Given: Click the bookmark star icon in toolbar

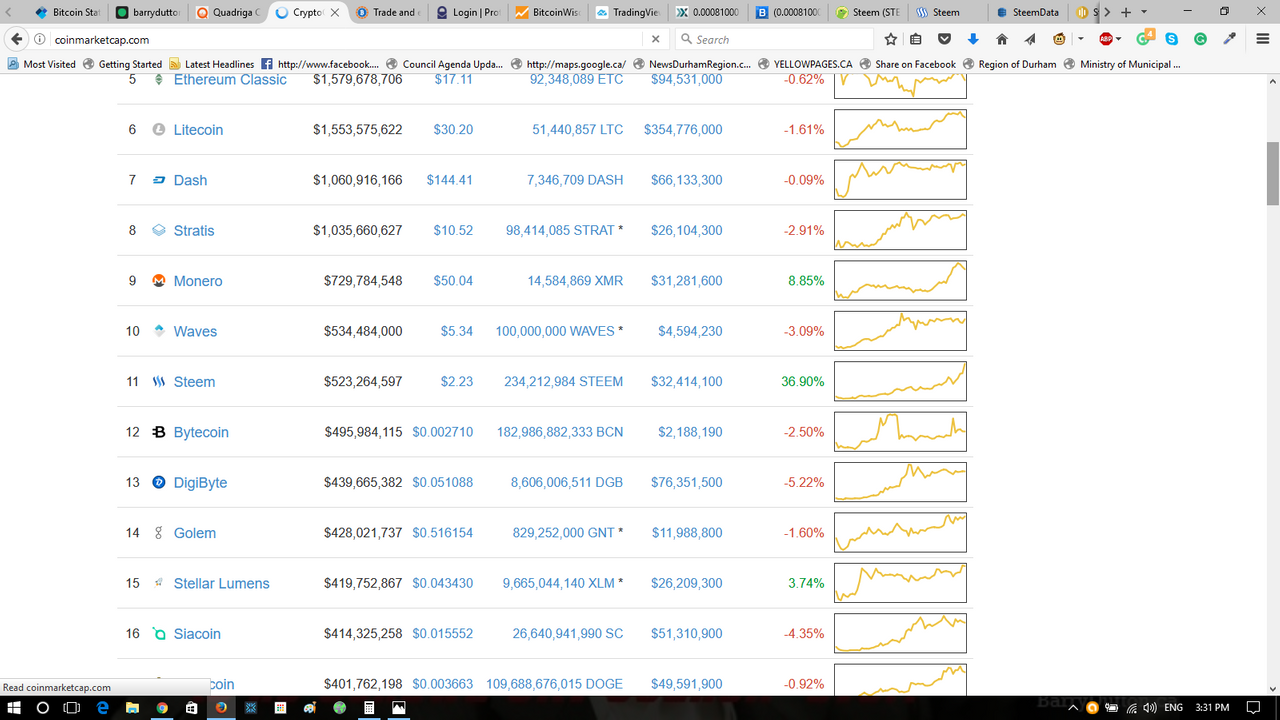Looking at the screenshot, I should pos(891,39).
